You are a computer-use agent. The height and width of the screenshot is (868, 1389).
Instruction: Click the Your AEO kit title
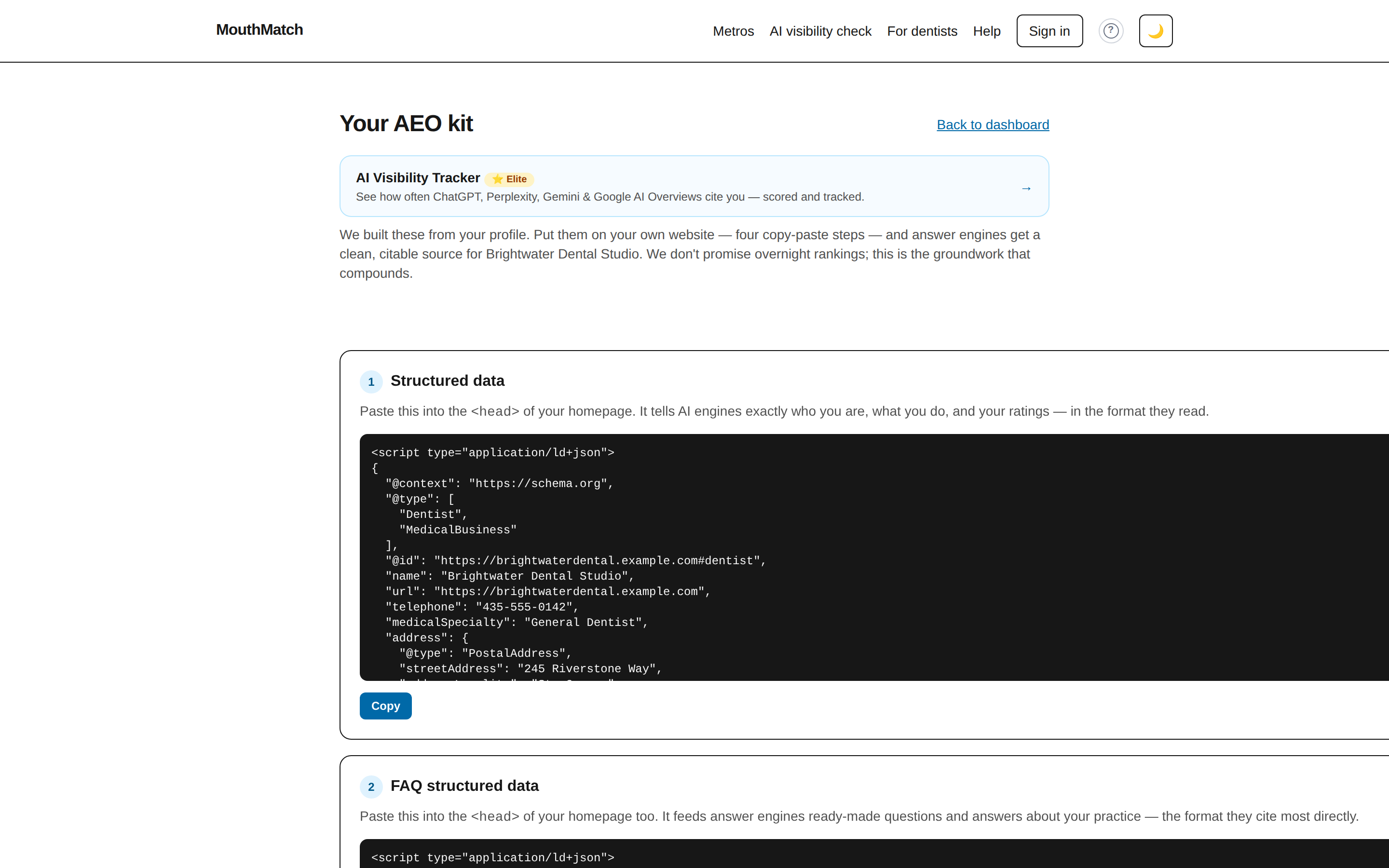(x=406, y=123)
